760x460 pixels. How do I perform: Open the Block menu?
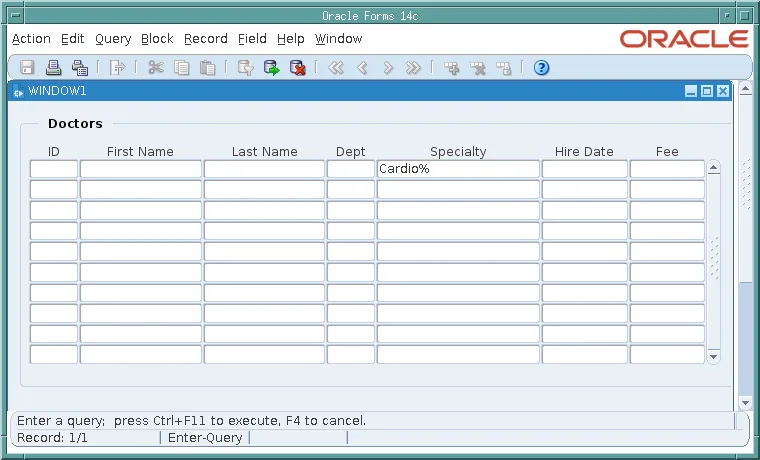point(157,39)
